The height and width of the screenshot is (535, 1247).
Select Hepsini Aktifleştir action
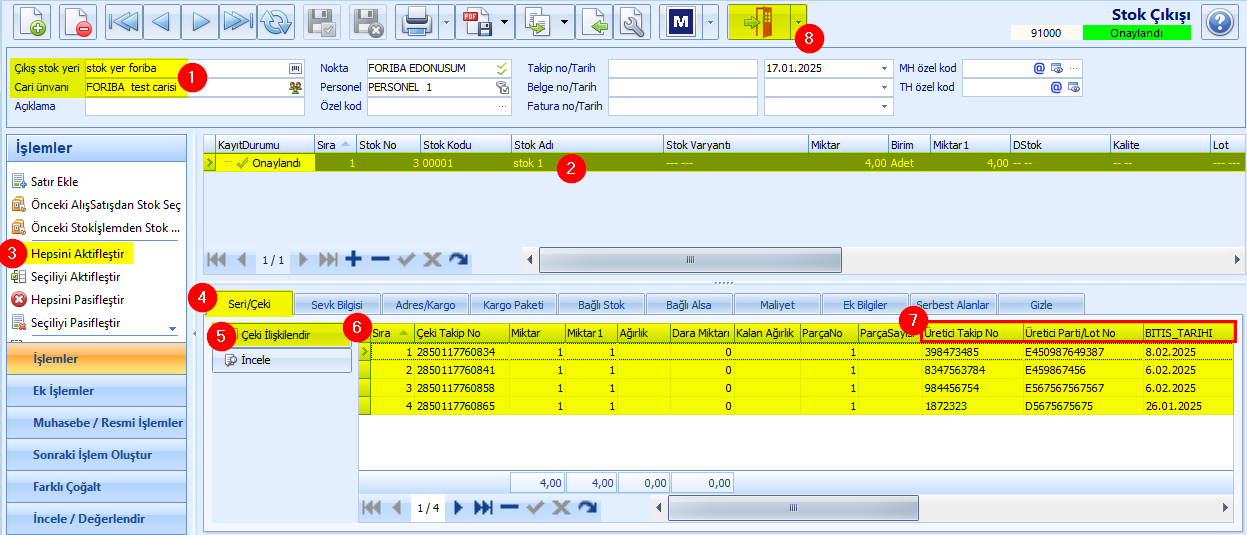[x=76, y=253]
